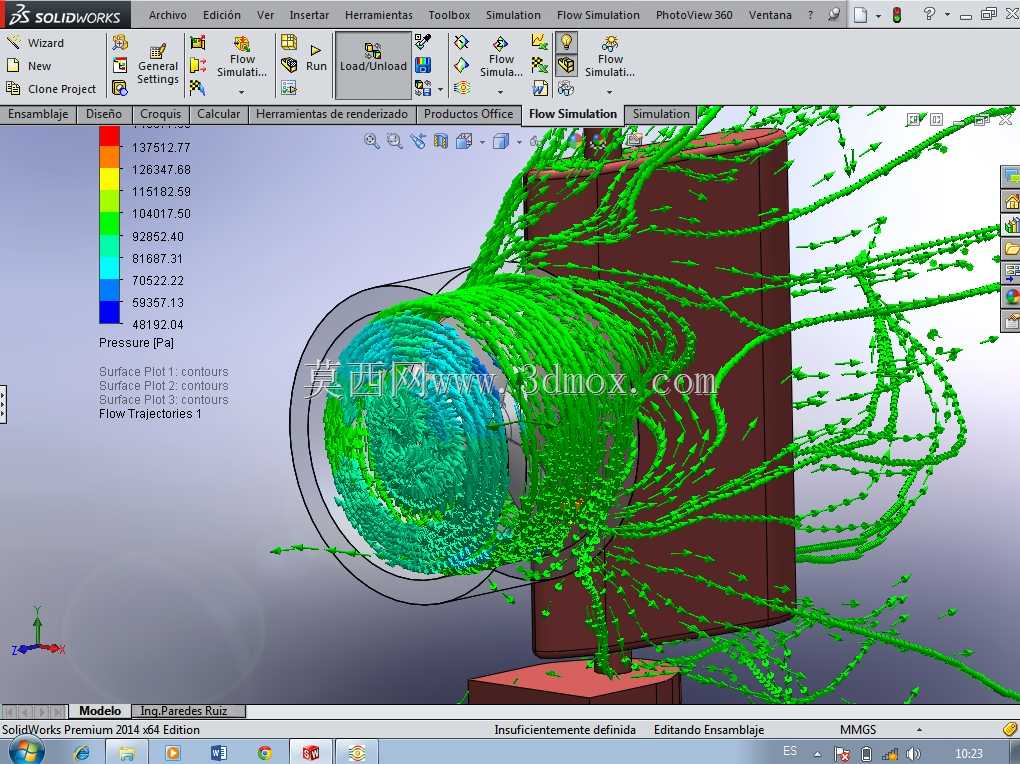The width and height of the screenshot is (1020, 764).
Task: Expand the rightmost Flow Simulati... dropdown
Action: coord(610,92)
